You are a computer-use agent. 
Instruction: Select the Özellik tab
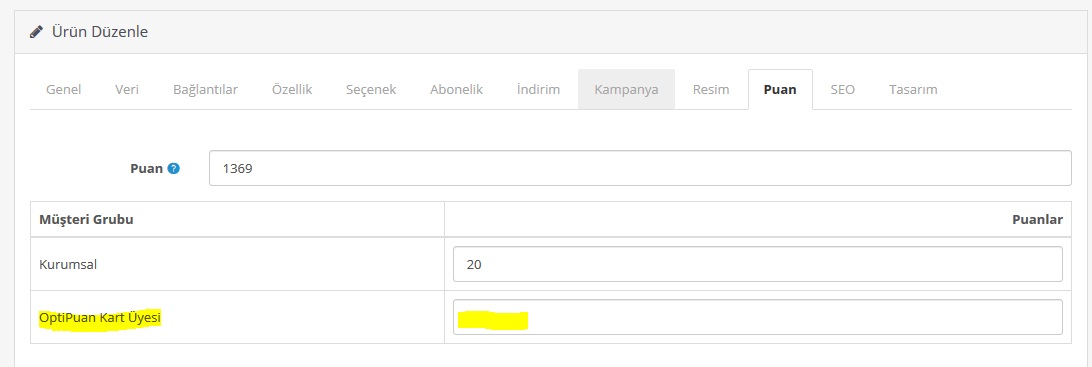pyautogui.click(x=292, y=90)
